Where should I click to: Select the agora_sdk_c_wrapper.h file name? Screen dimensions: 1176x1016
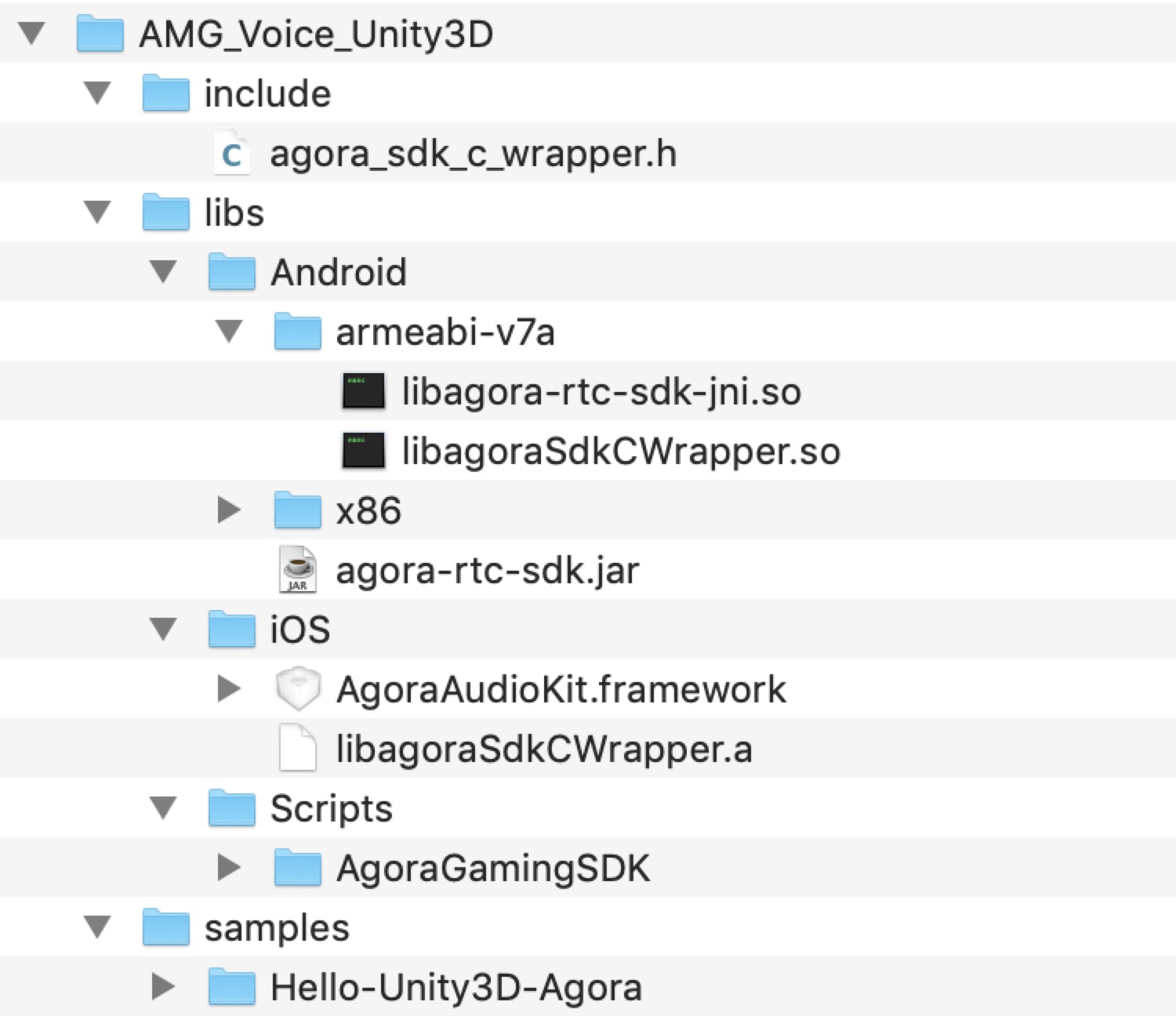tap(473, 154)
